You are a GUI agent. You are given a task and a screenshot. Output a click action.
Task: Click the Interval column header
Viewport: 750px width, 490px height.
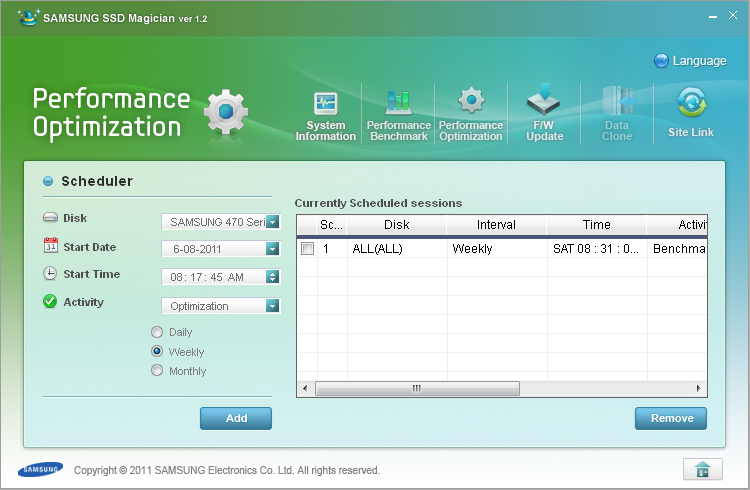496,225
